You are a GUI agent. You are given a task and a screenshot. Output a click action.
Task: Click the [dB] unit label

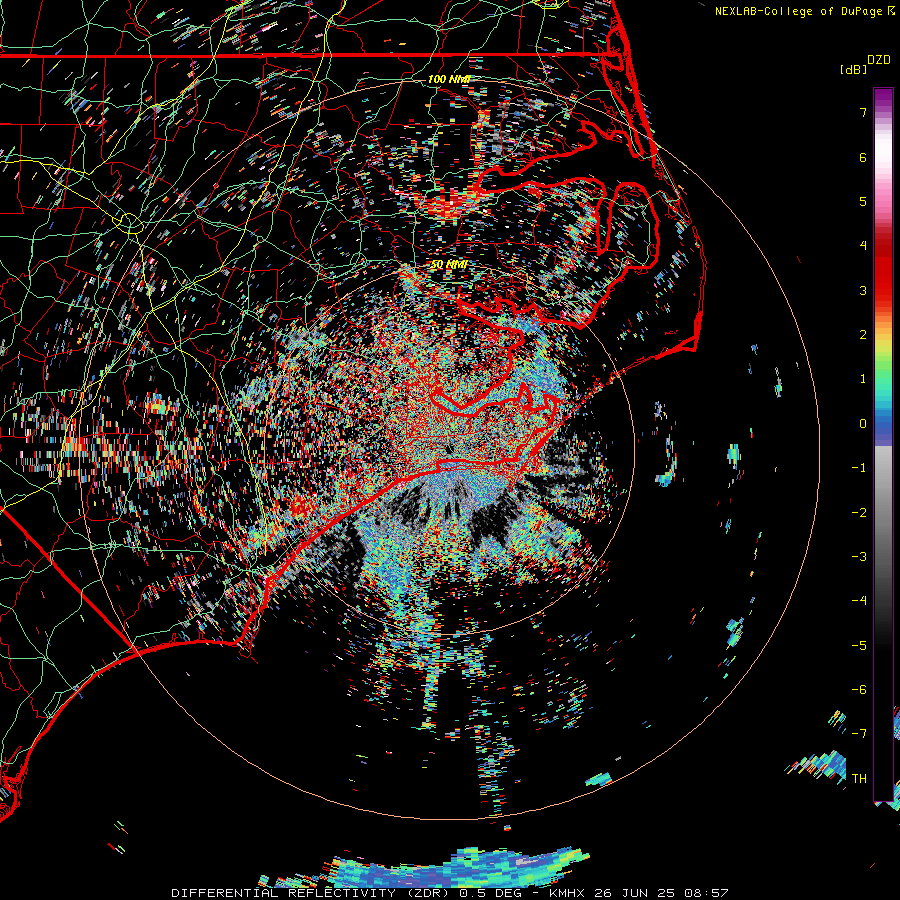(x=854, y=69)
